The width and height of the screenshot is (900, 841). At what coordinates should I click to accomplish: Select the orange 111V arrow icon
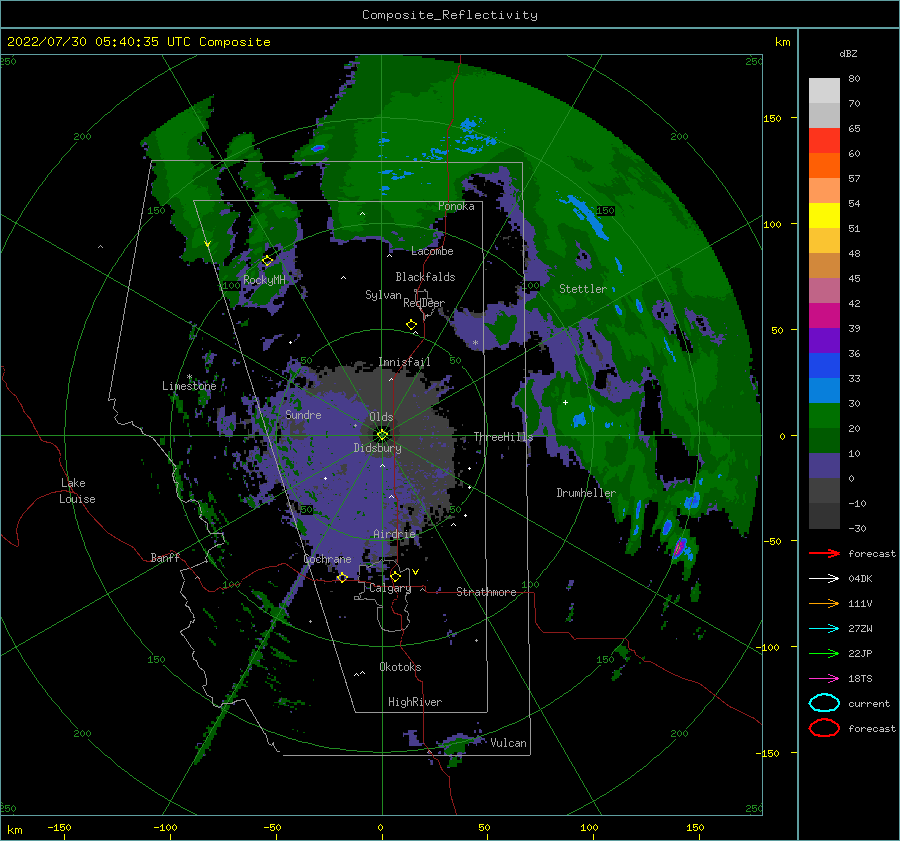point(824,603)
